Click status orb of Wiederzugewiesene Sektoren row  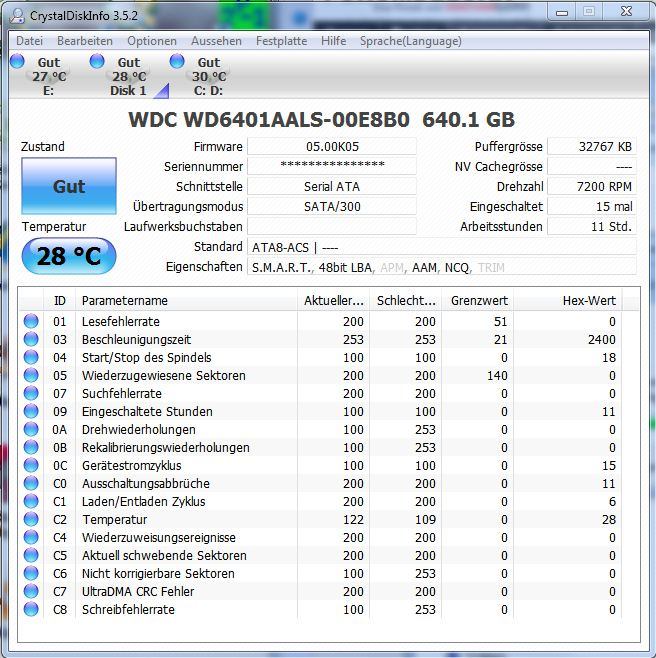31,375
